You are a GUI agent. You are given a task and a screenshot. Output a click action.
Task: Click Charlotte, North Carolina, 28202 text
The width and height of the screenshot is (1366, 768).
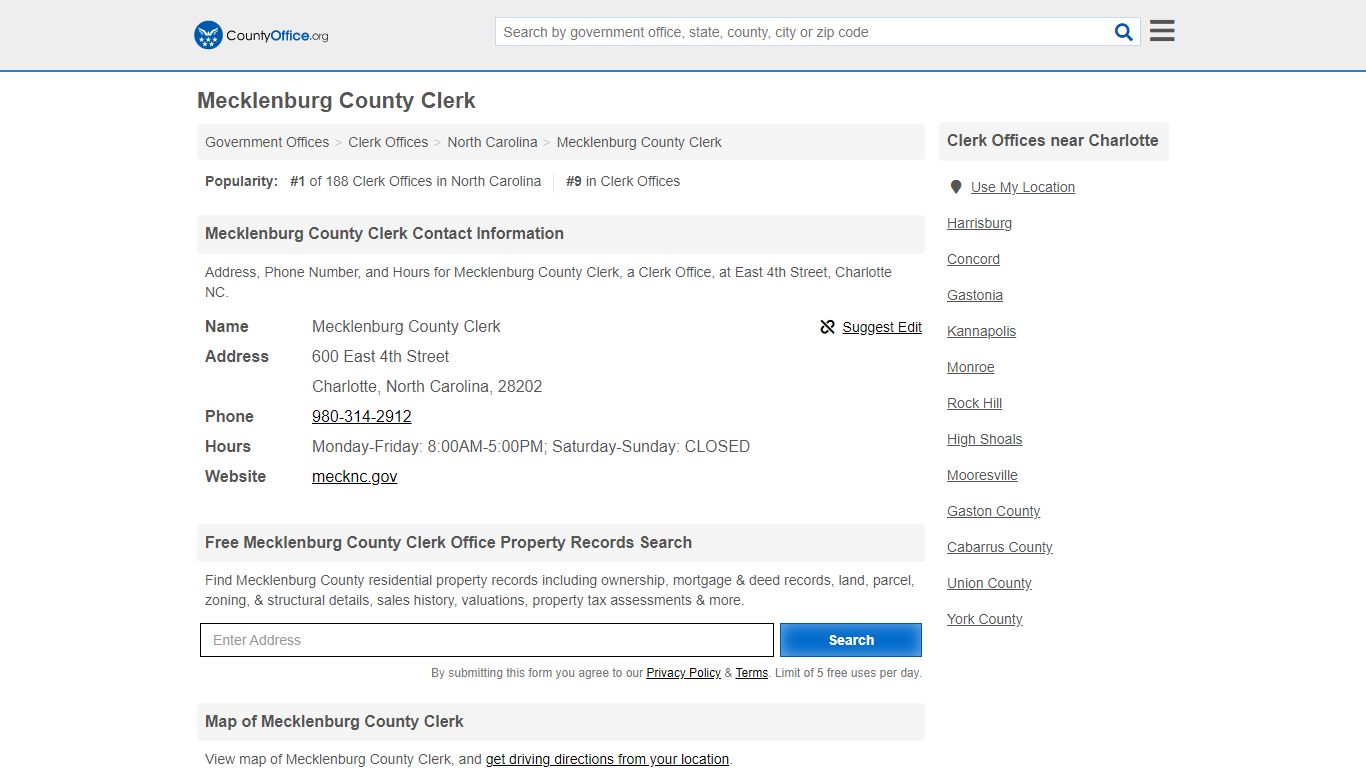[x=427, y=386]
